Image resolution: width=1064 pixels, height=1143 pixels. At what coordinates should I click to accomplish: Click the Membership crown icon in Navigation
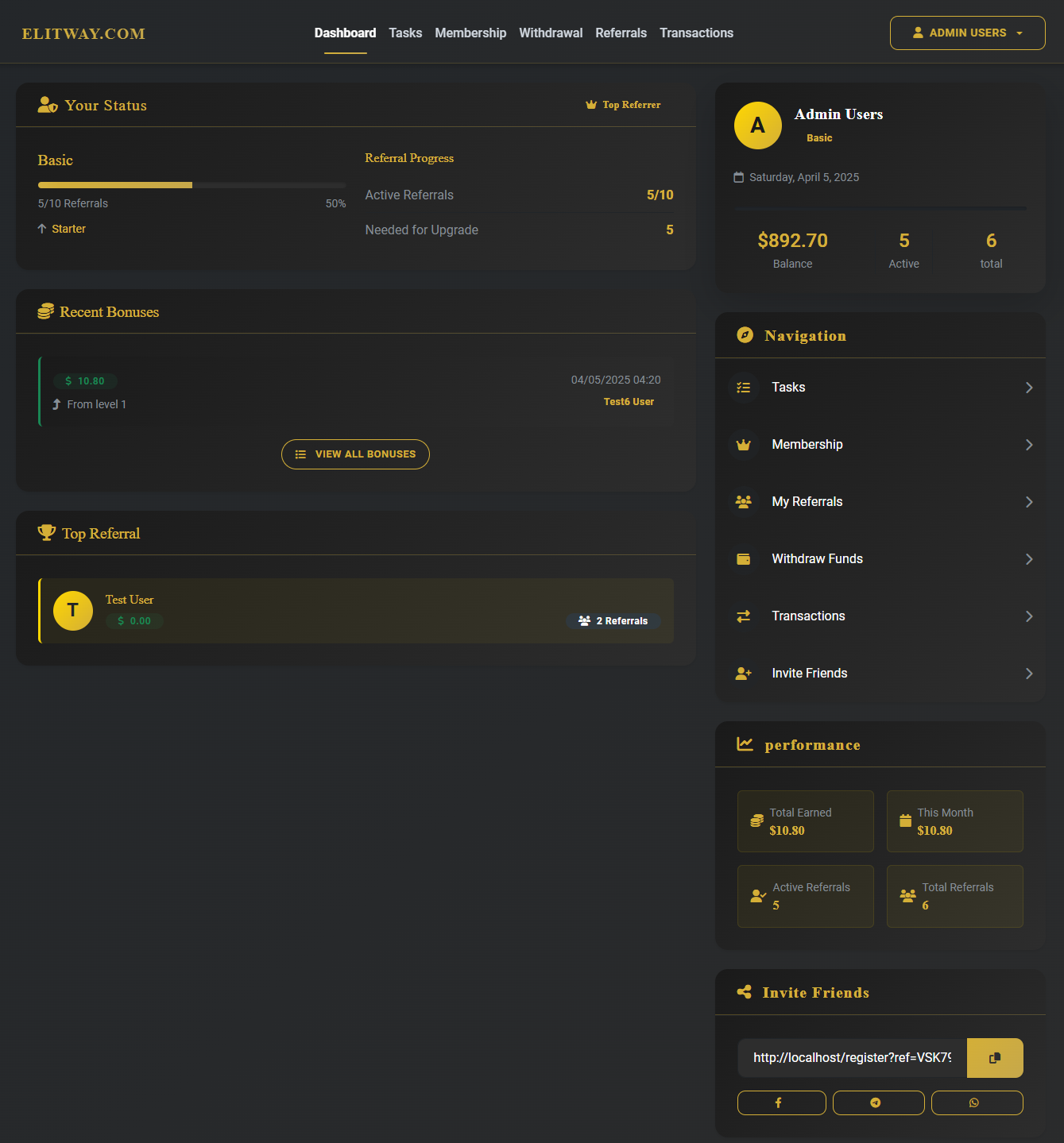(743, 445)
